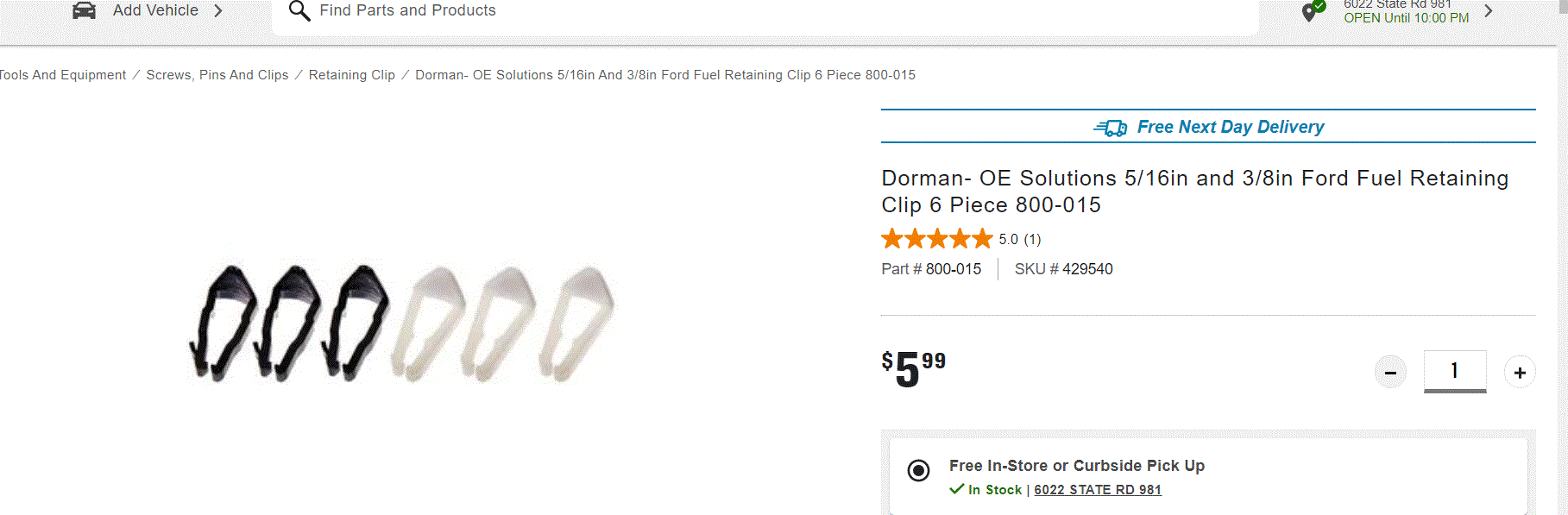Click the Free Next Day Delivery banner
1568x515 pixels.
[1230, 127]
